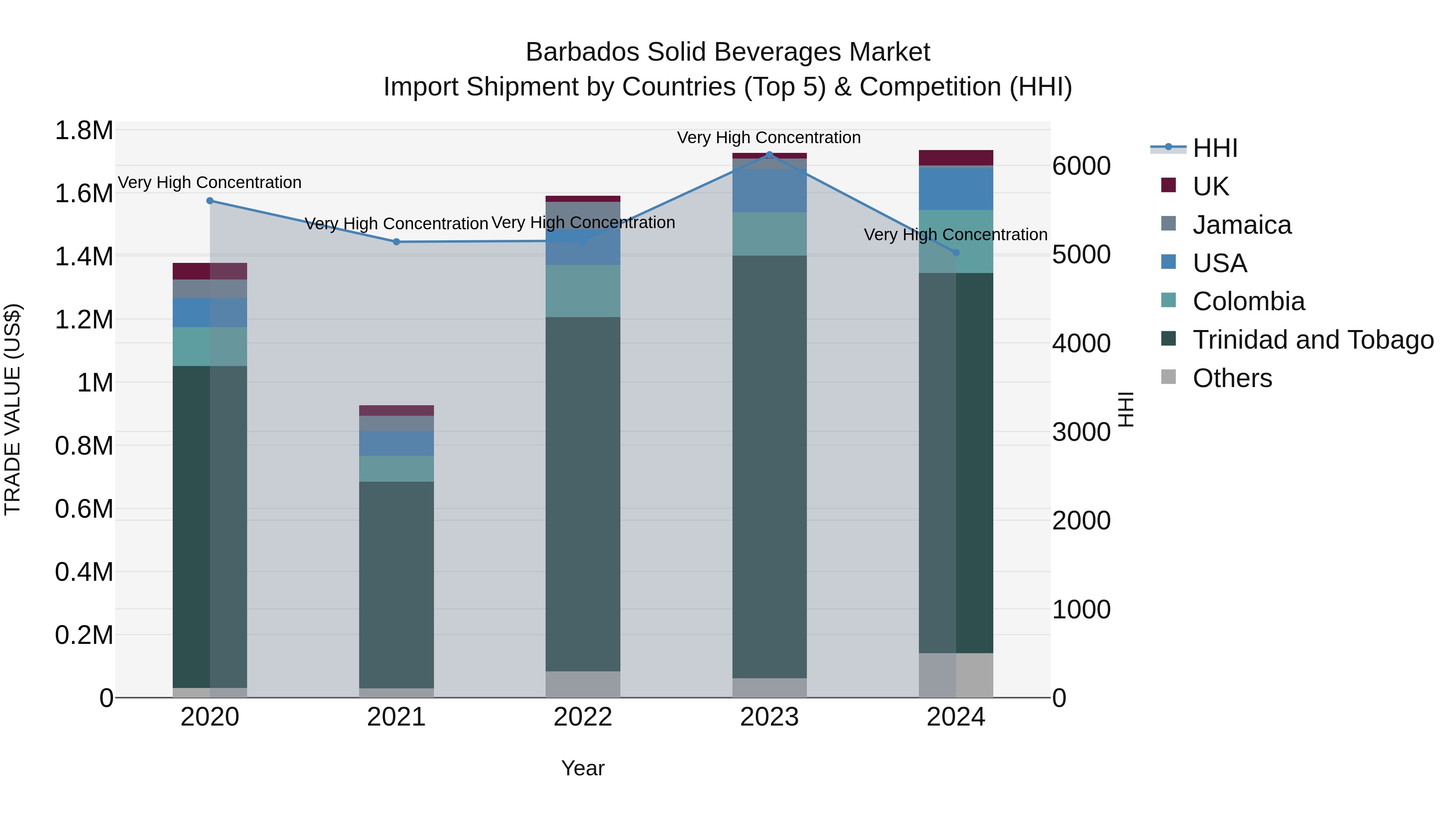Click the 2023 Colombia bar segment
This screenshot has width=1456, height=819.
[x=769, y=234]
